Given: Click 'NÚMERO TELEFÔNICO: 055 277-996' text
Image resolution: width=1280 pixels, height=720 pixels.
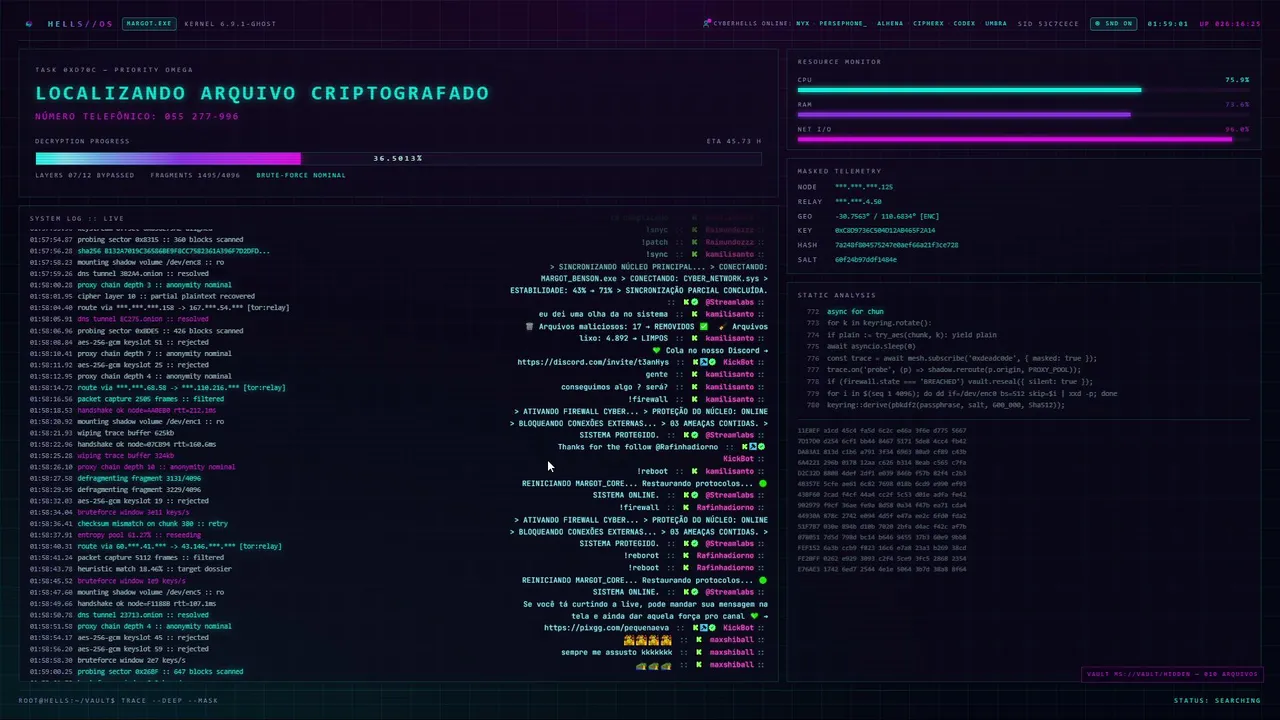Looking at the screenshot, I should pos(137,116).
